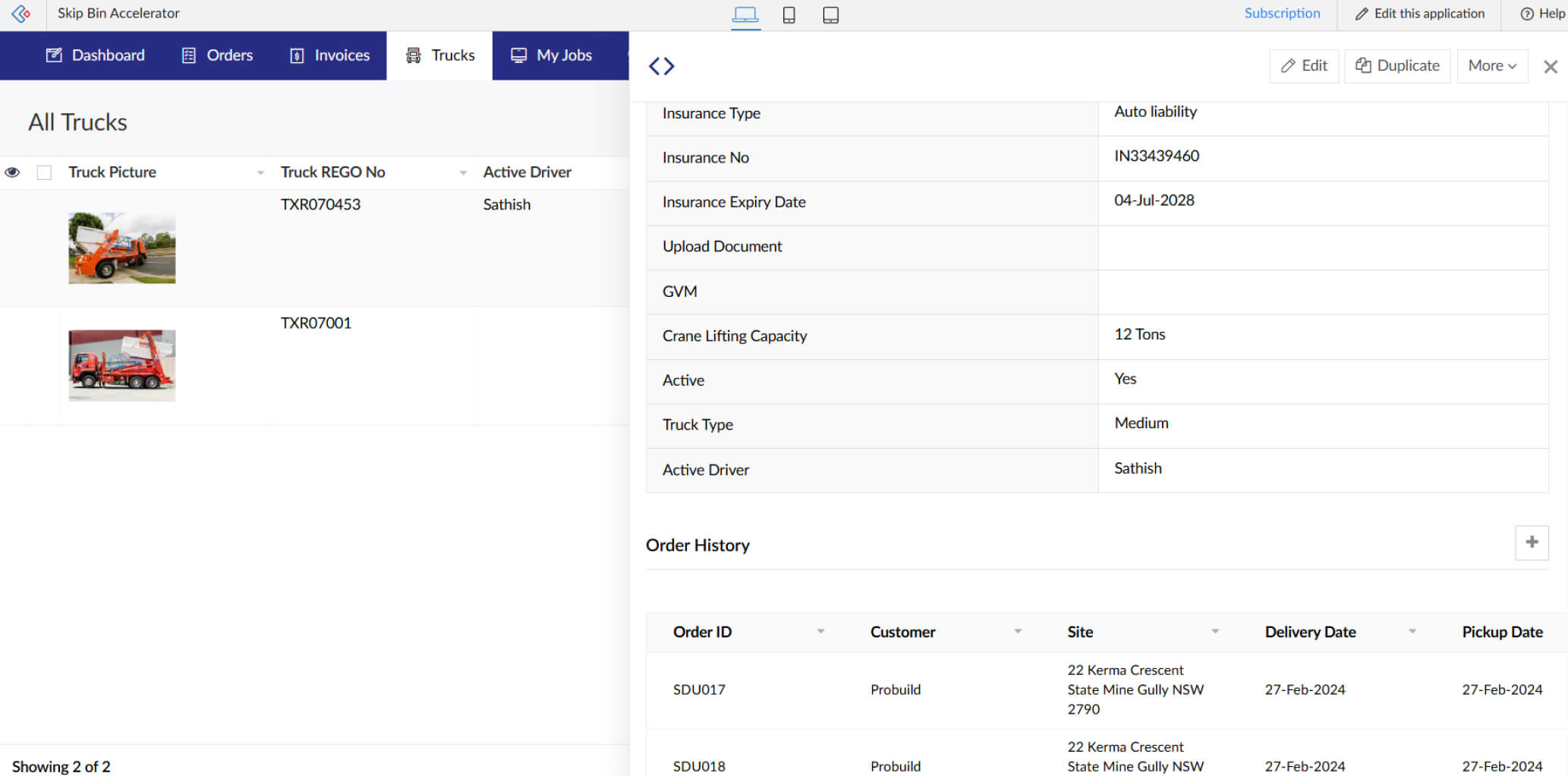Expand Truck Picture column sort menu
Screen dimensions: 1568x776
(260, 173)
